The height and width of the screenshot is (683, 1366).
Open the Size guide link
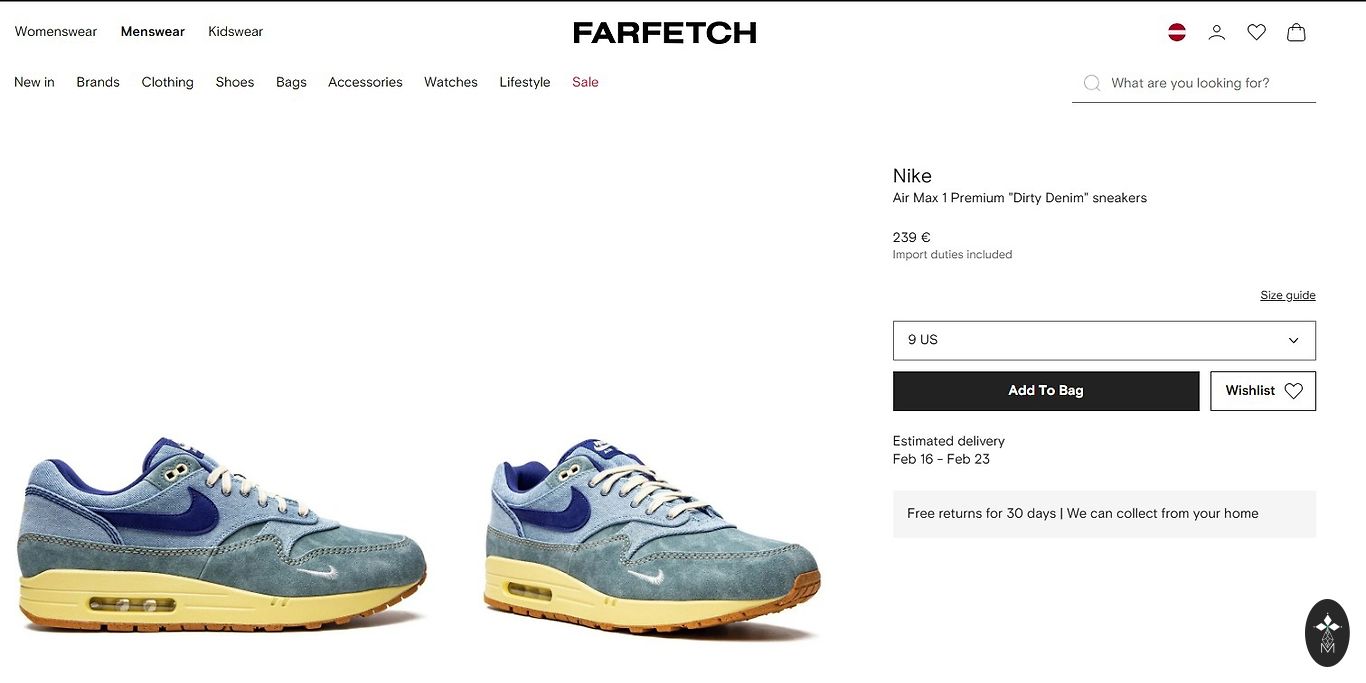(x=1288, y=295)
